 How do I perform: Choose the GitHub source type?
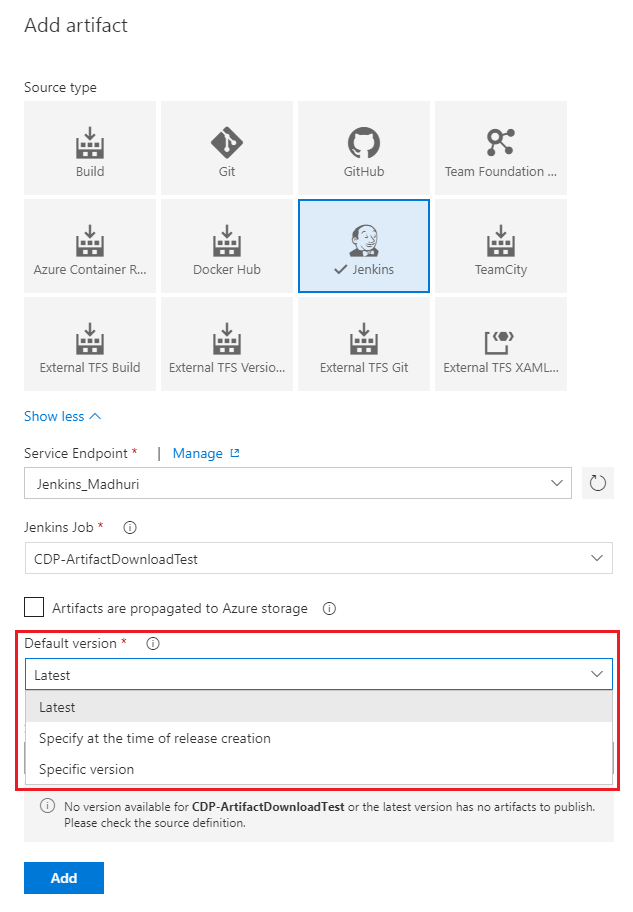(x=363, y=147)
